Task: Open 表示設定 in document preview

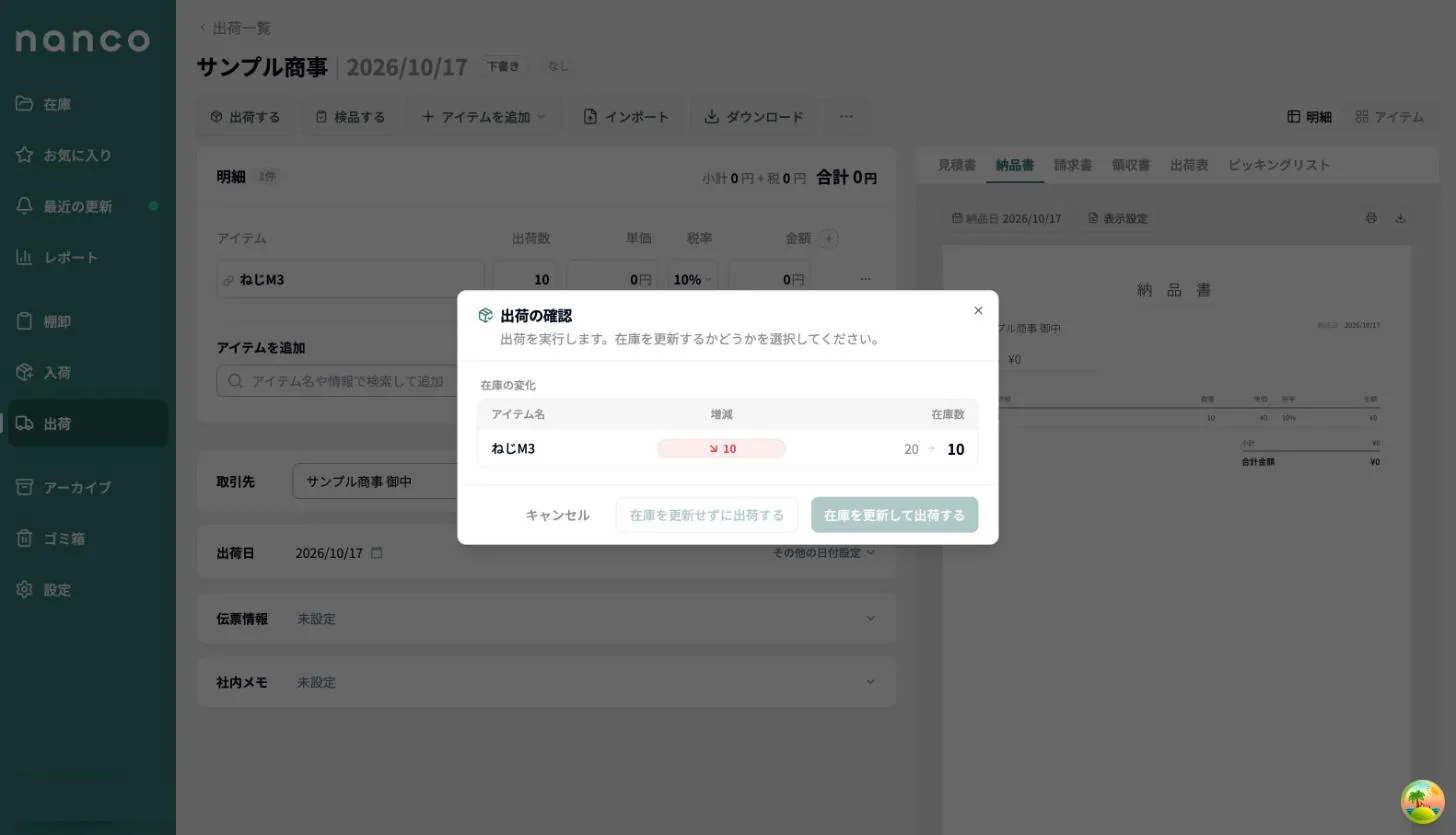Action: click(1117, 218)
